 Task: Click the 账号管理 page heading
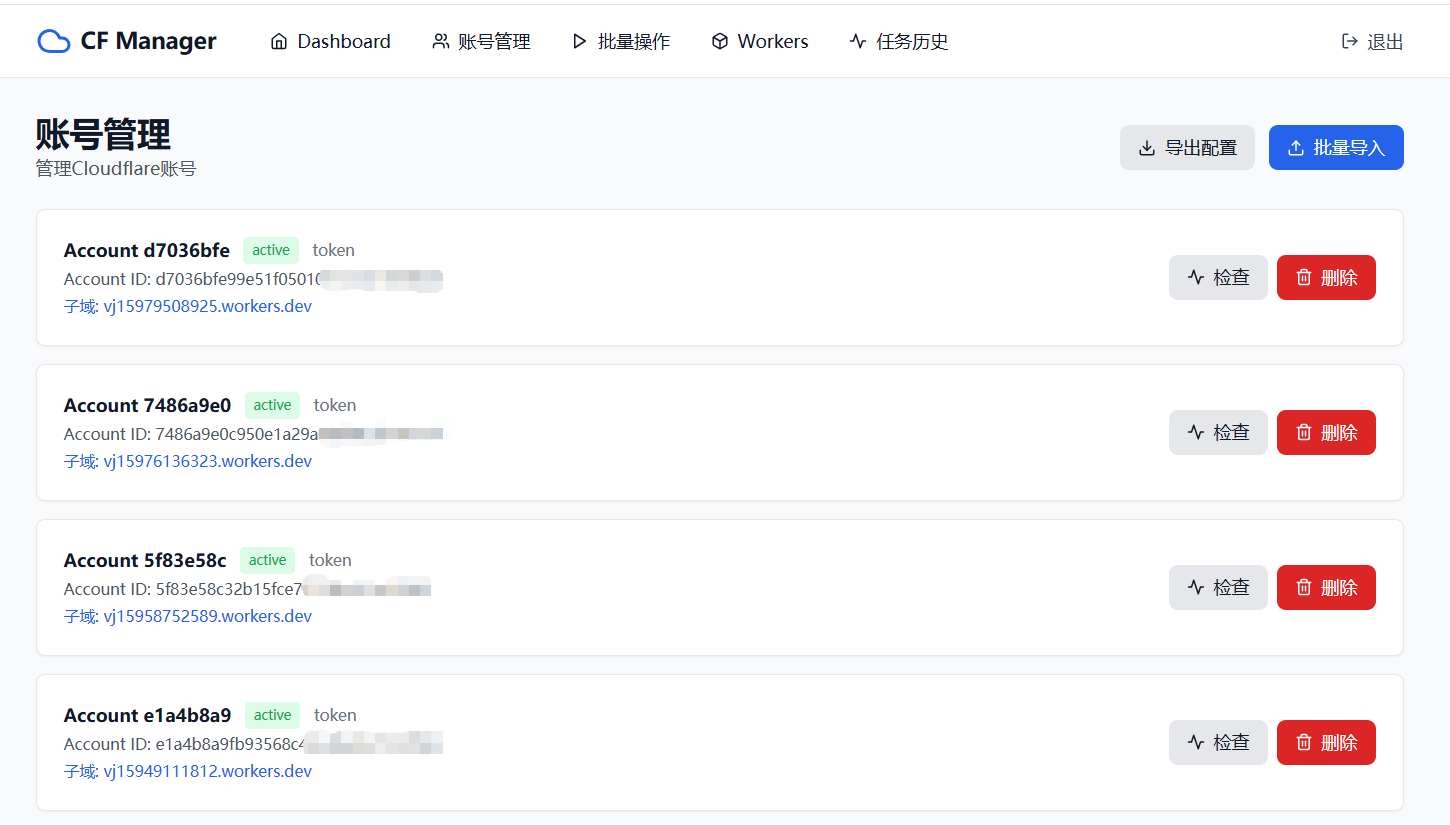(103, 133)
